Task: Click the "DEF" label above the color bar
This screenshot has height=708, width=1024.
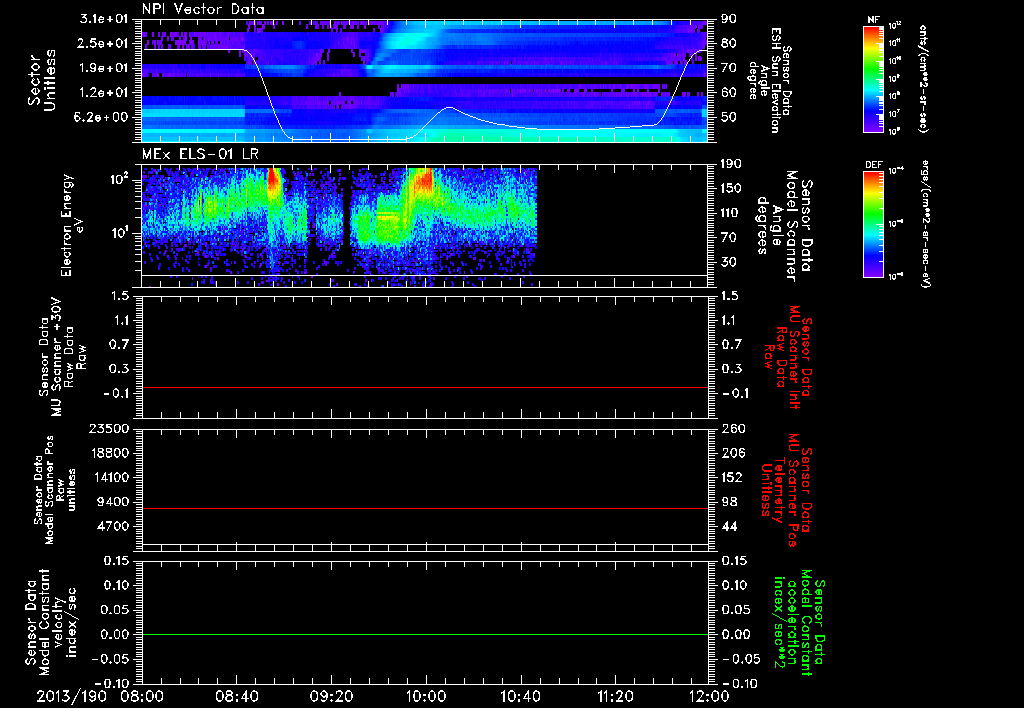Action: click(874, 165)
